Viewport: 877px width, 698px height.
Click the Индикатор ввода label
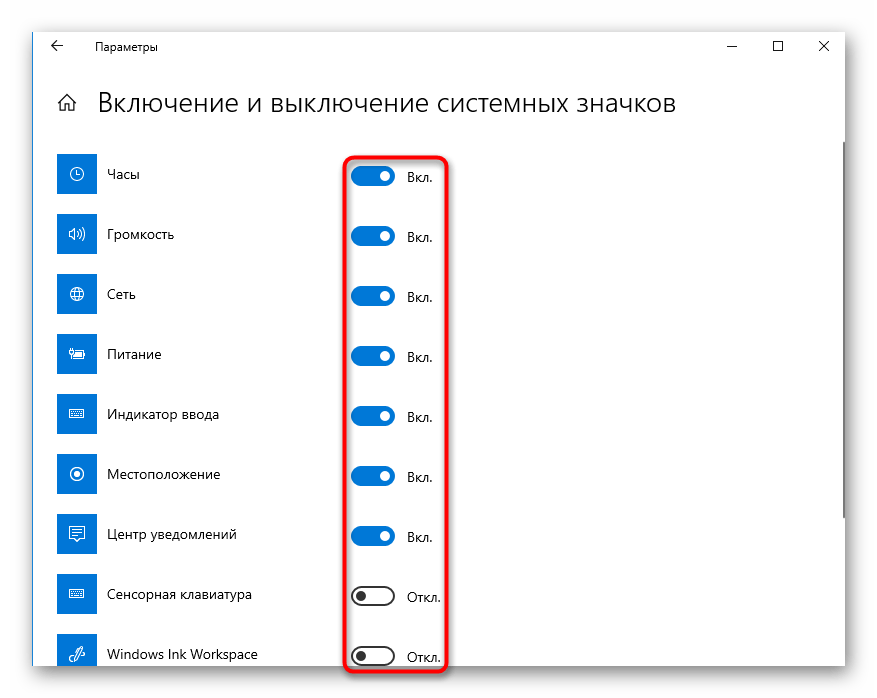click(163, 414)
